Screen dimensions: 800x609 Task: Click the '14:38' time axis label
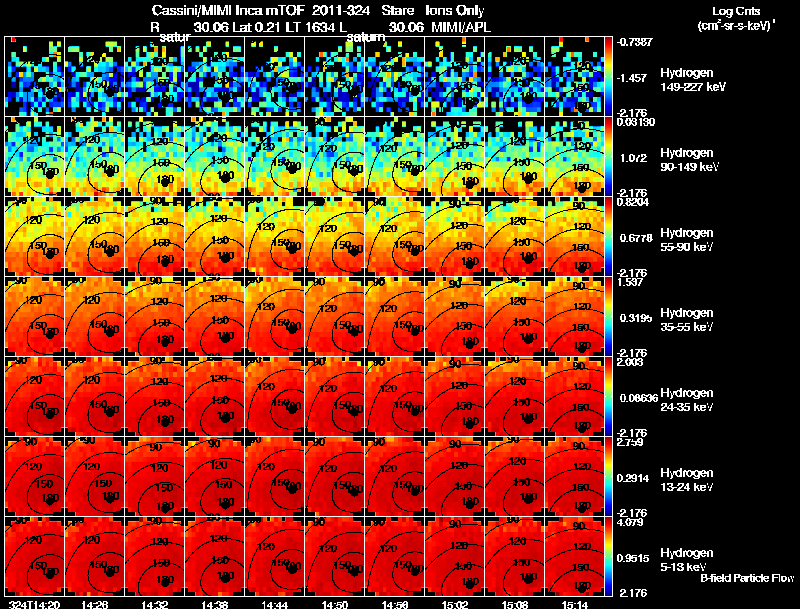coord(215,604)
